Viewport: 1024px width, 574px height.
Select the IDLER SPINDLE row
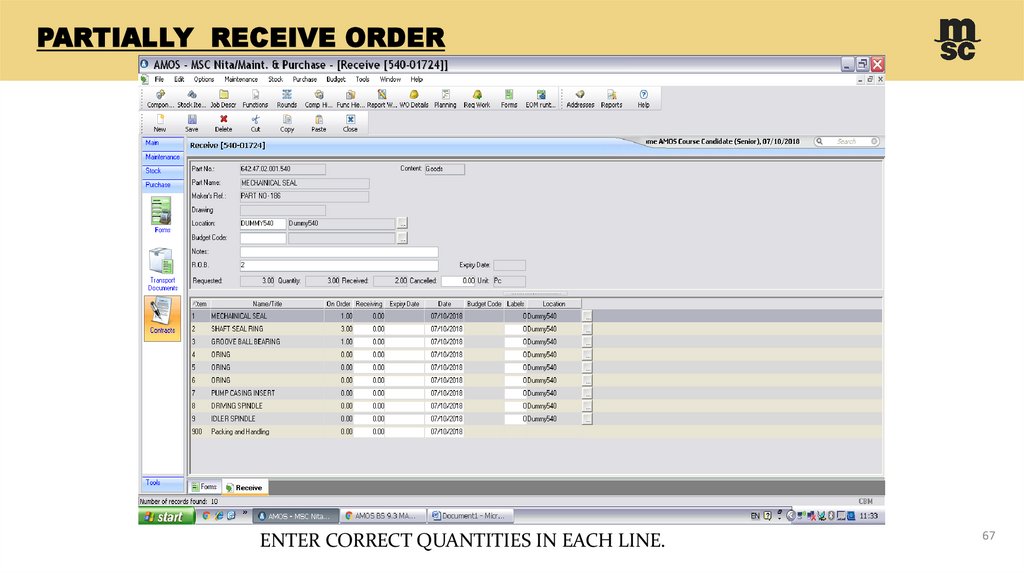point(536,419)
